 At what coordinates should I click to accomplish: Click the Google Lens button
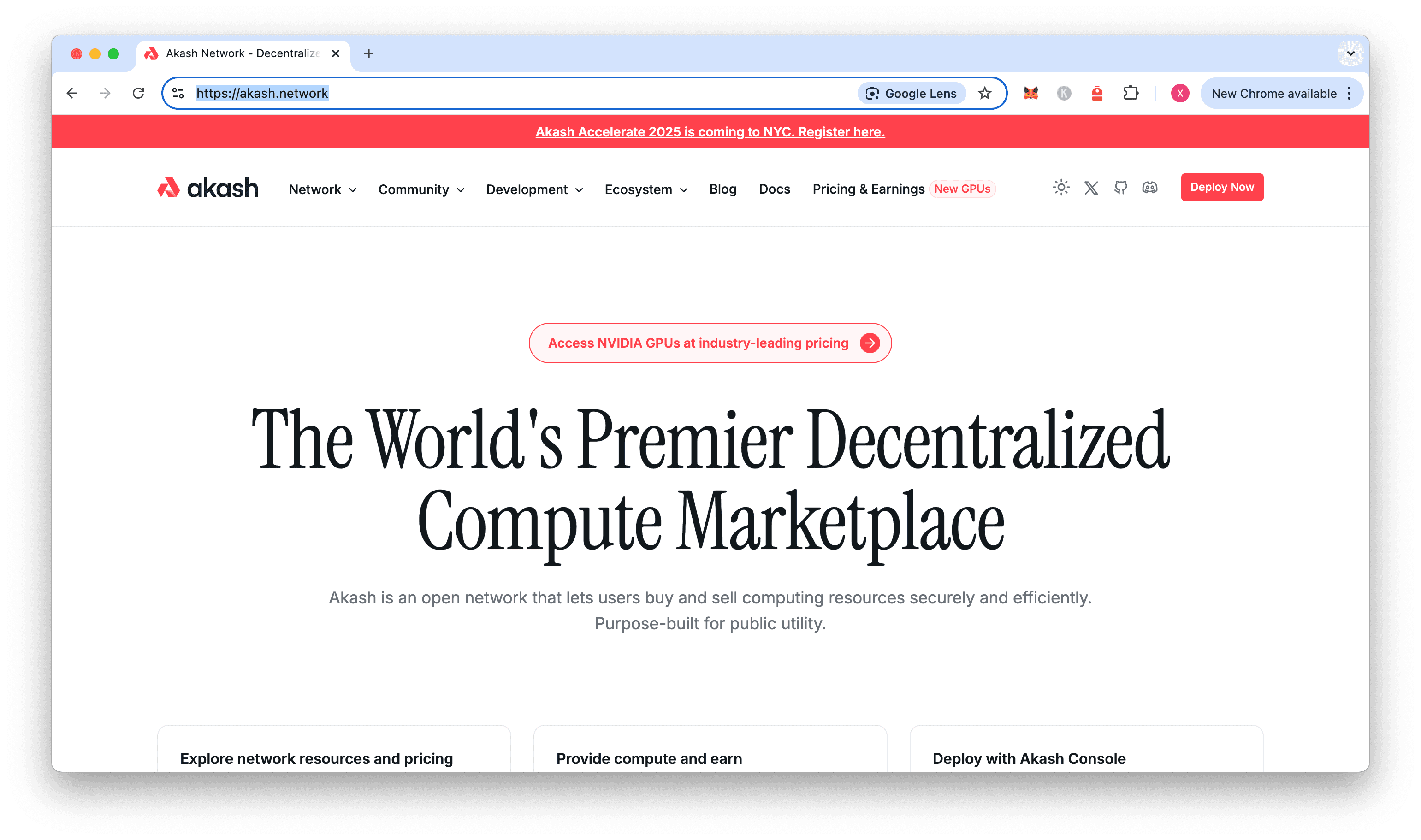pos(912,94)
